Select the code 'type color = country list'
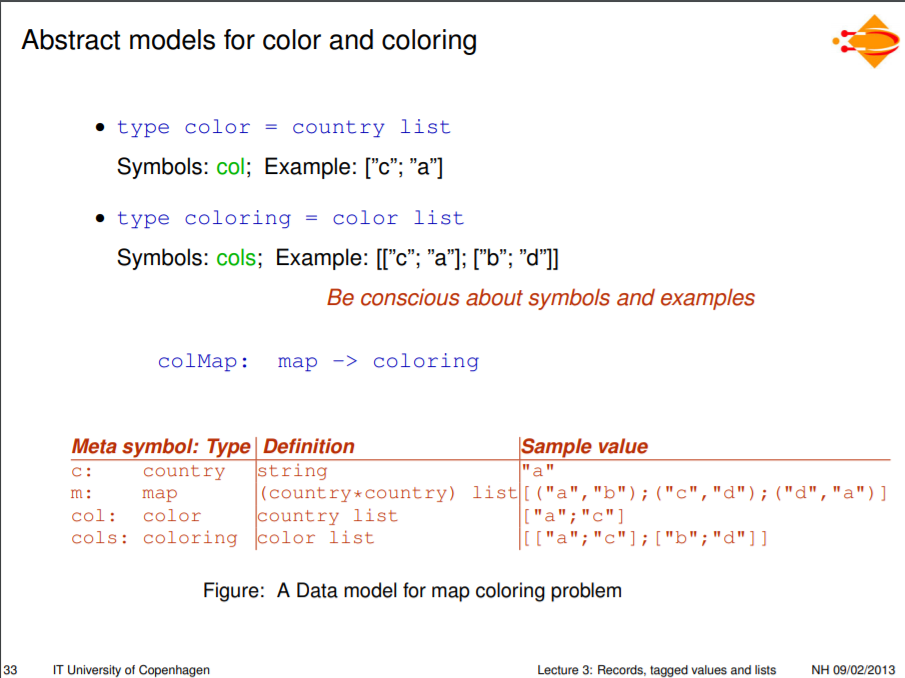 tap(283, 128)
